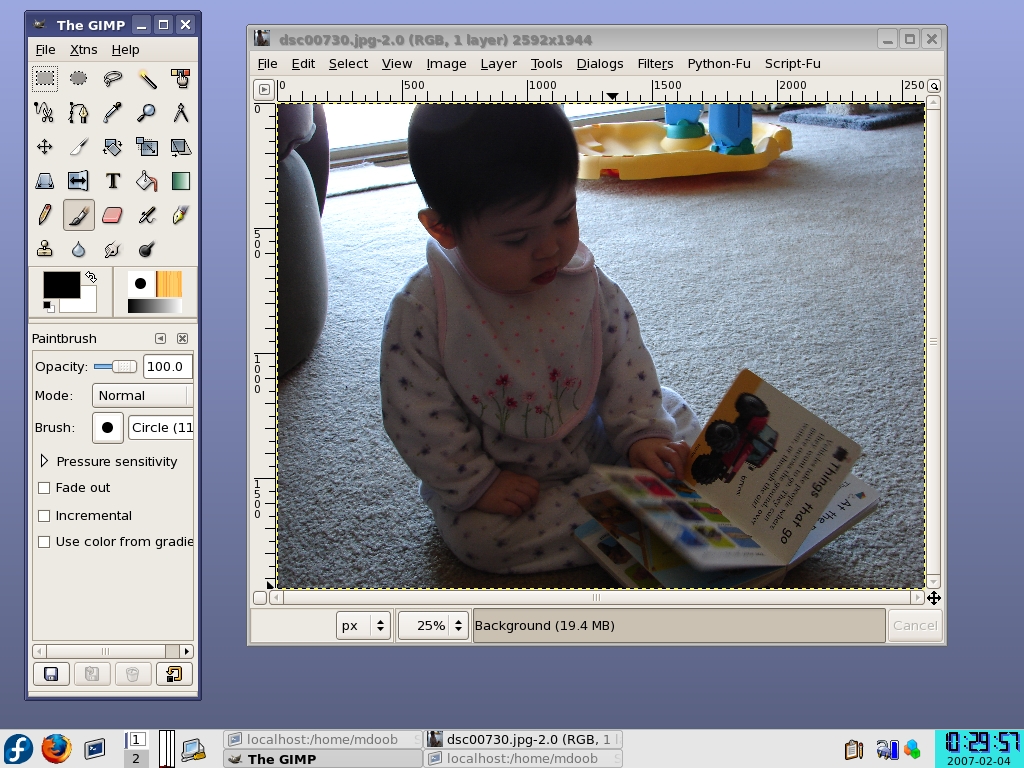Screen dimensions: 1024x768
Task: Click the Cancel button in status bar
Action: [914, 626]
